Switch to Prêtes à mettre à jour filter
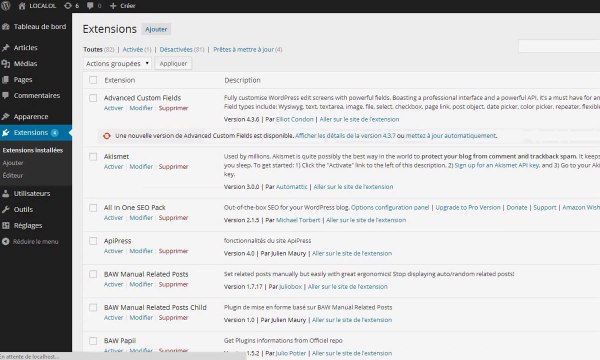Image resolution: width=600 pixels, height=360 pixels. tap(243, 49)
